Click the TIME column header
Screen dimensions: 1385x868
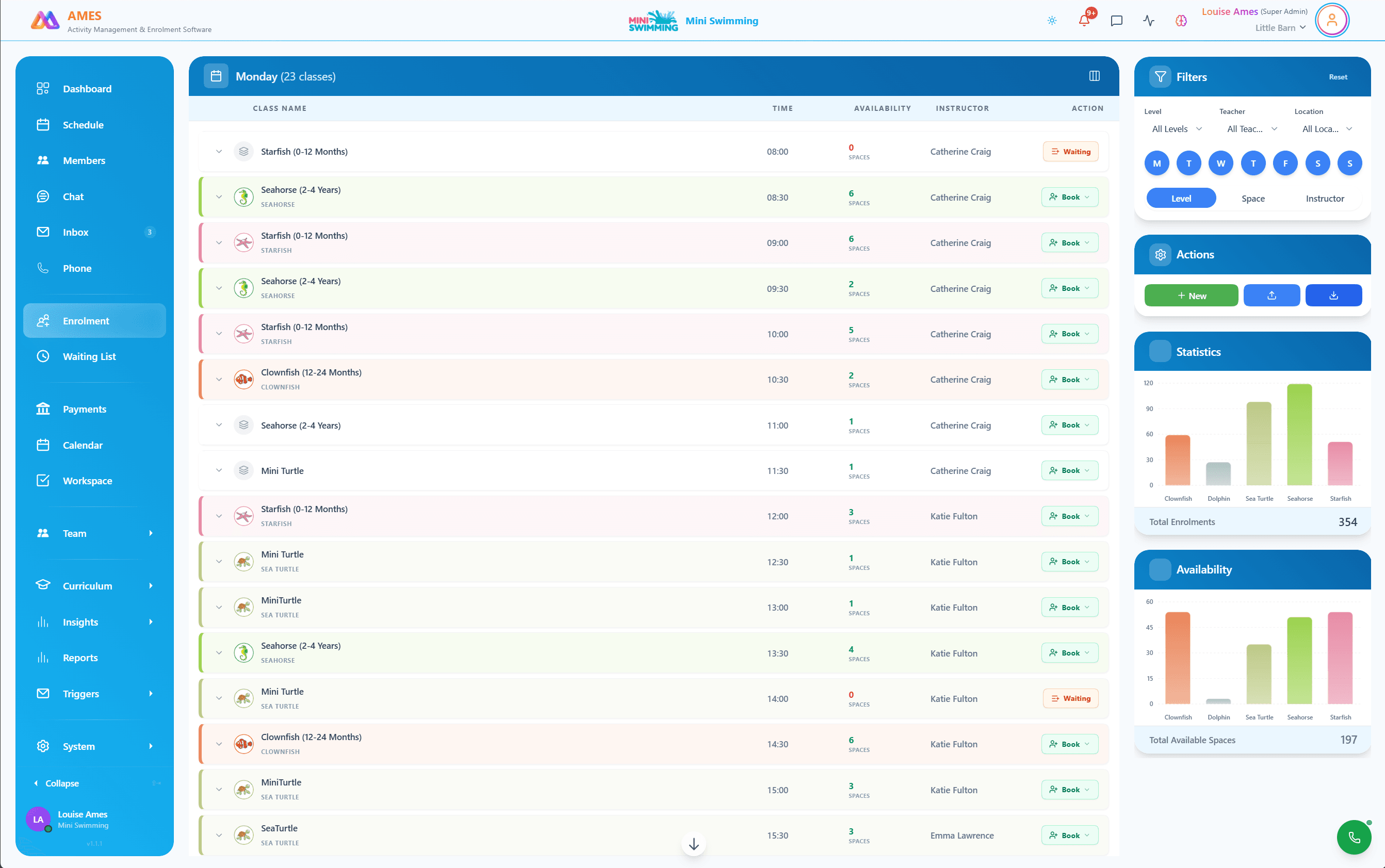point(782,108)
